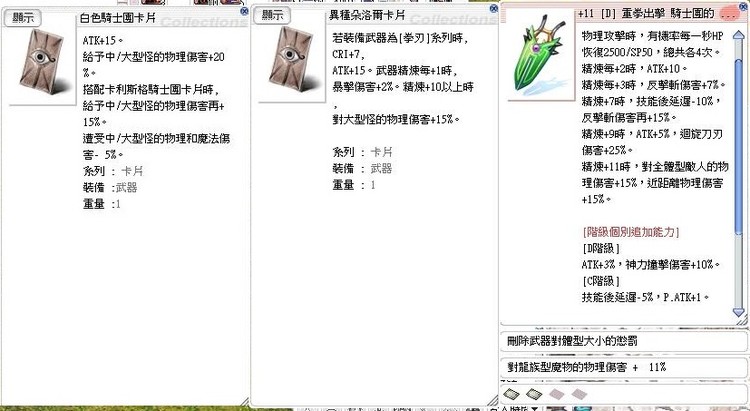Click the [C階級] label
This screenshot has height=411, width=750.
click(601, 281)
